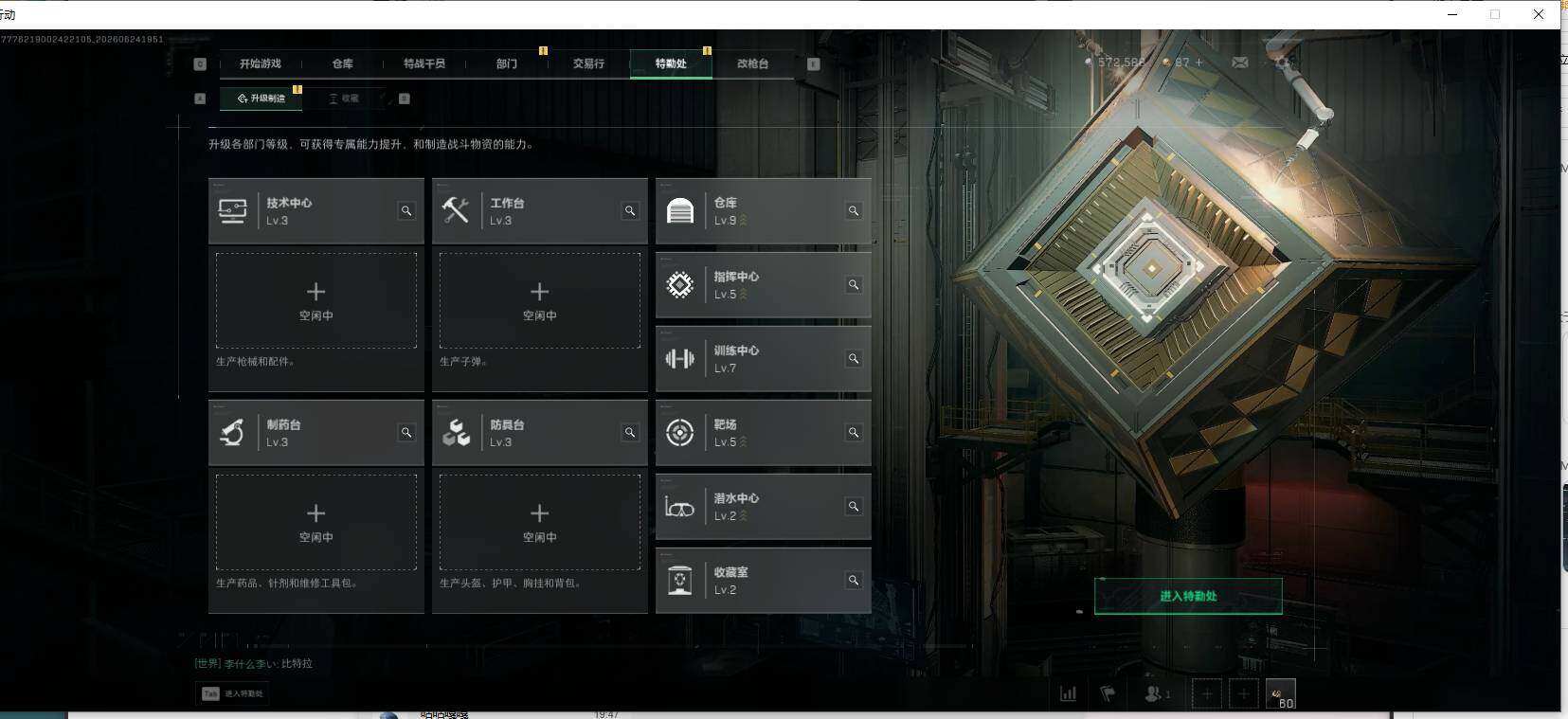Start production in 技术中心 idle slot
This screenshot has height=719, width=1568.
click(x=316, y=300)
